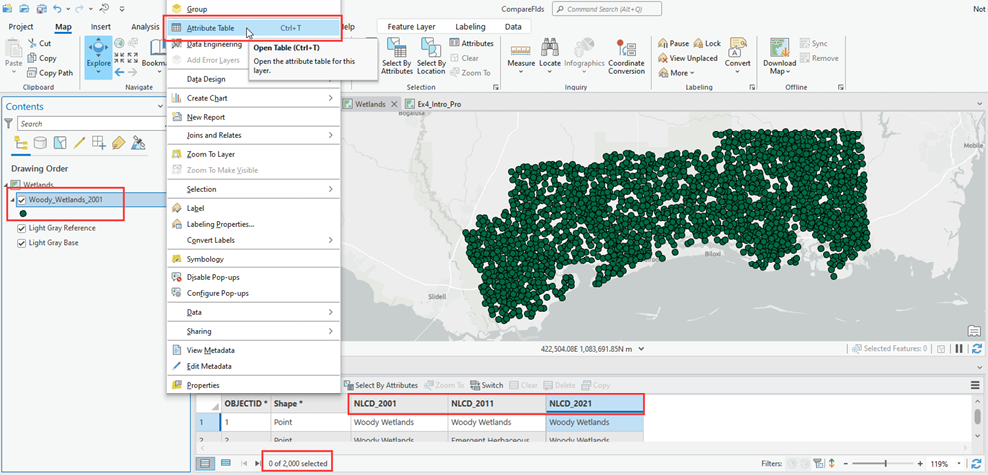Click the OBJECTID column header
The width and height of the screenshot is (988, 475).
coord(246,404)
